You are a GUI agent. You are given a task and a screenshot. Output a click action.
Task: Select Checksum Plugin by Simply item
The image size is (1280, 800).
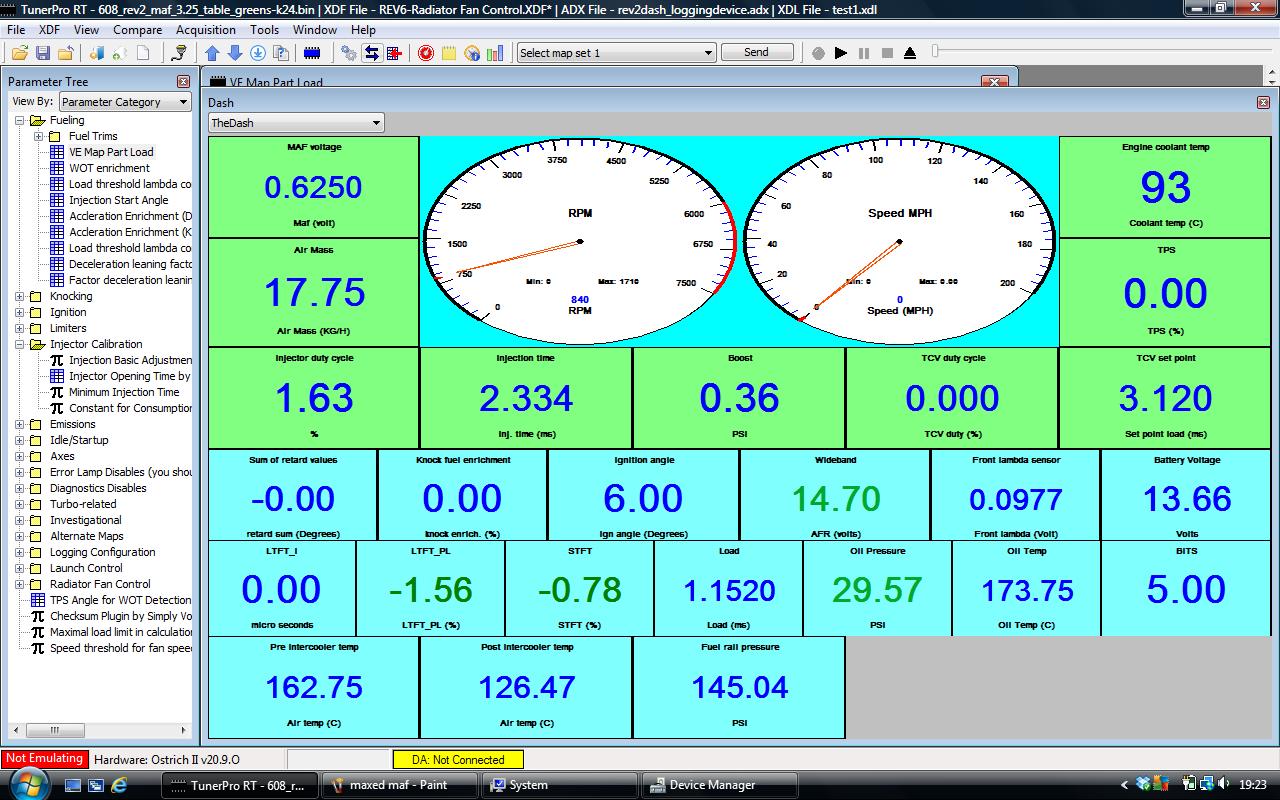120,616
